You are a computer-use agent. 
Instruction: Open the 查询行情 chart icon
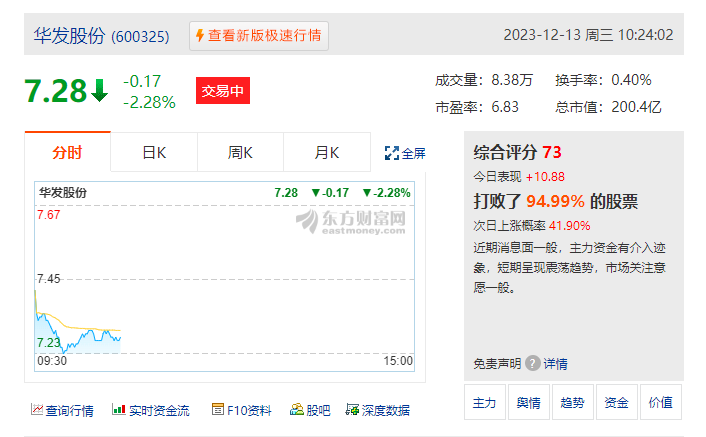pos(36,409)
